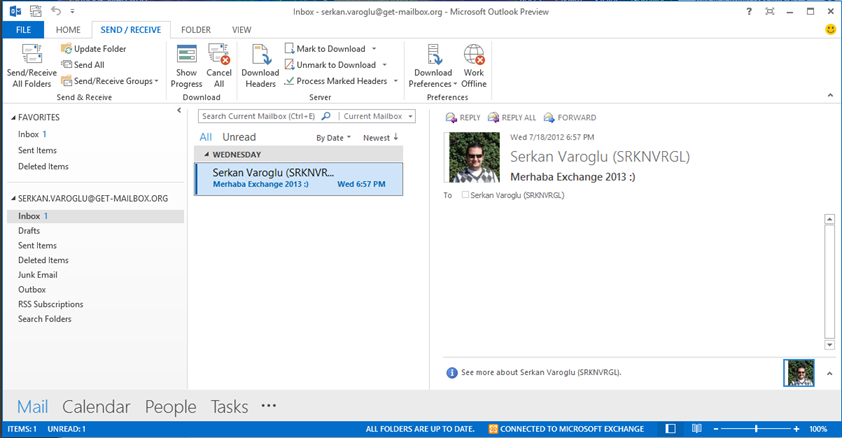Switch to normal view in status bar
Screen dimensions: 842x438
(670, 428)
